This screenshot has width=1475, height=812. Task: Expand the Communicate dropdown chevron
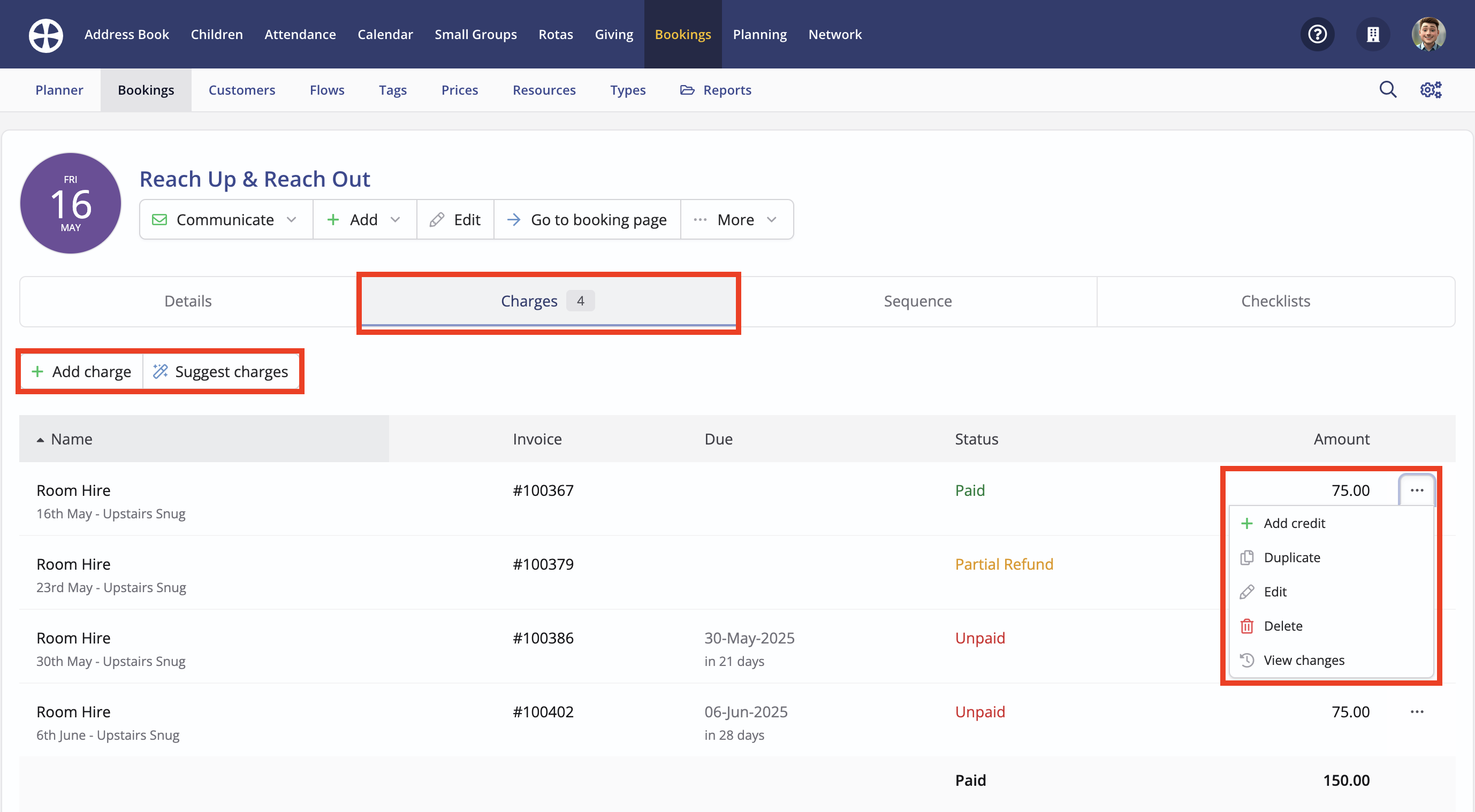click(292, 220)
